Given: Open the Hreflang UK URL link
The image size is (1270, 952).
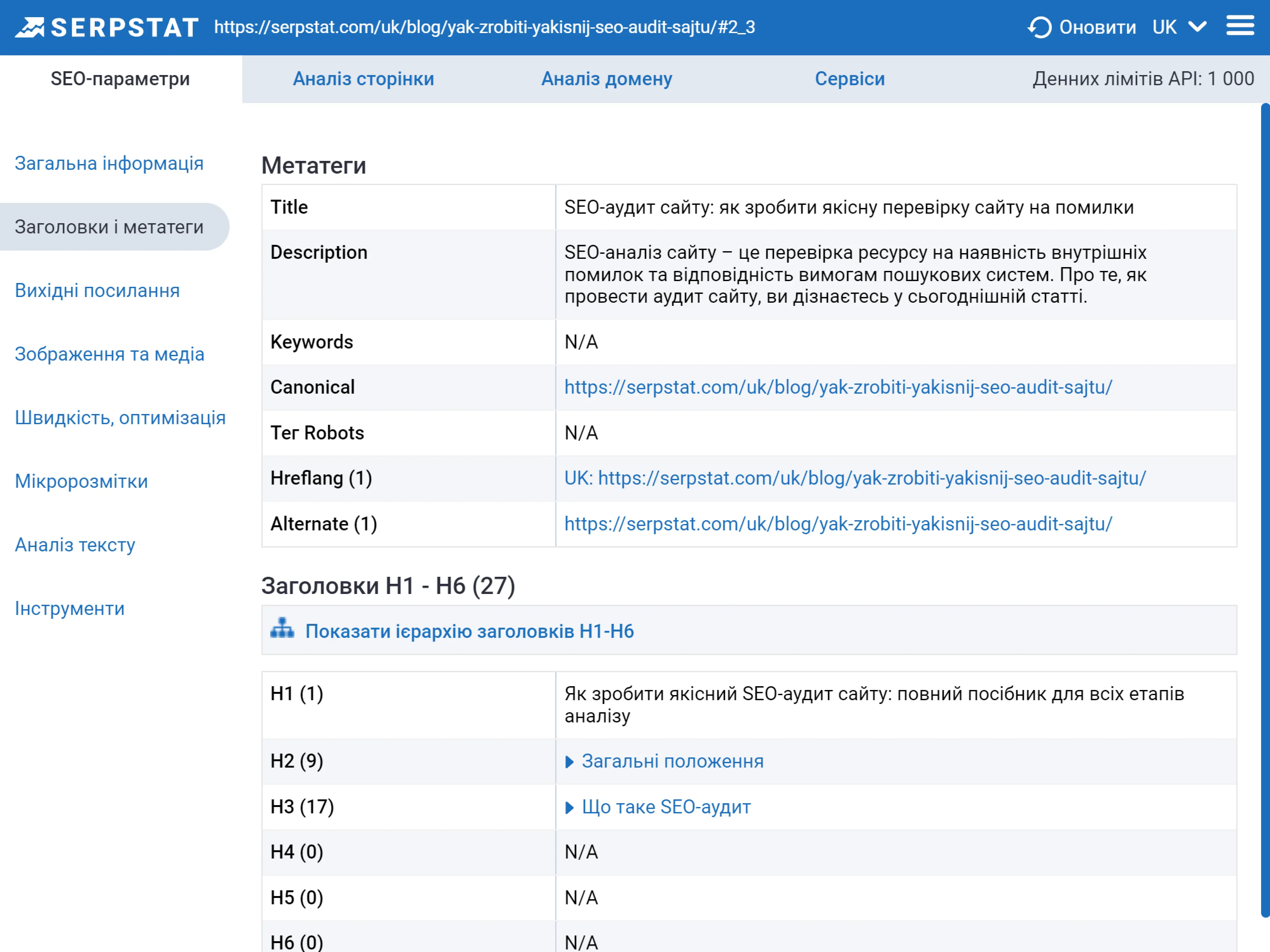Looking at the screenshot, I should pos(855,478).
